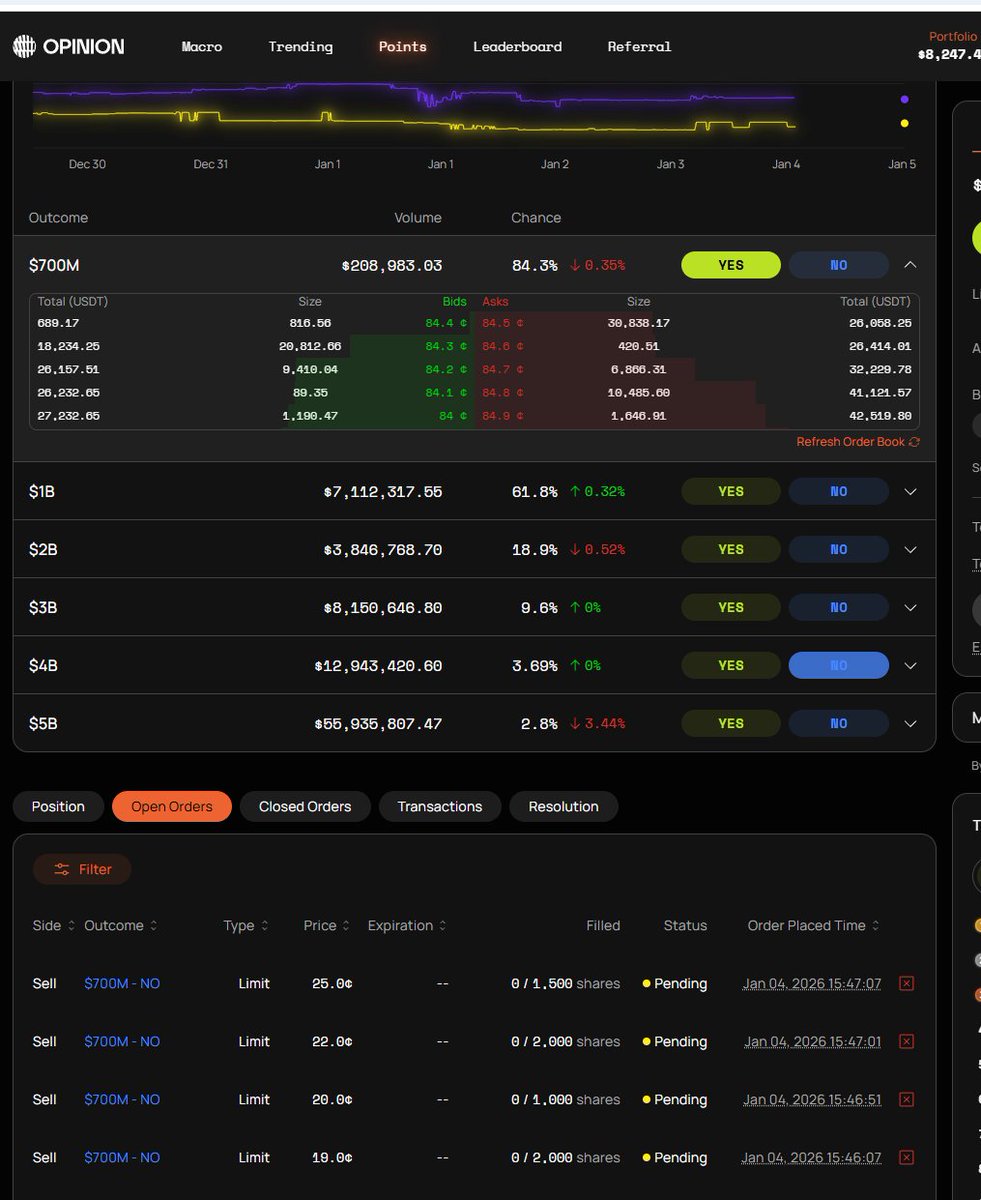Image resolution: width=981 pixels, height=1200 pixels.
Task: Switch to Closed Orders tab
Action: (305, 807)
